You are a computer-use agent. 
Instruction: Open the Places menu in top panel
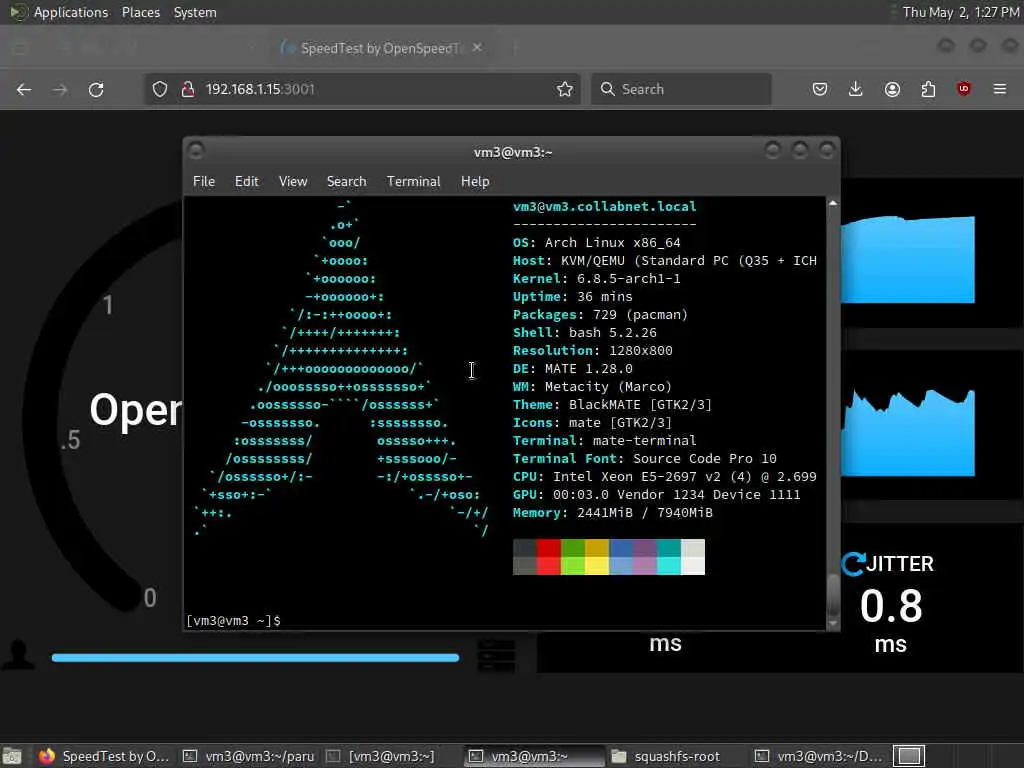tap(140, 12)
